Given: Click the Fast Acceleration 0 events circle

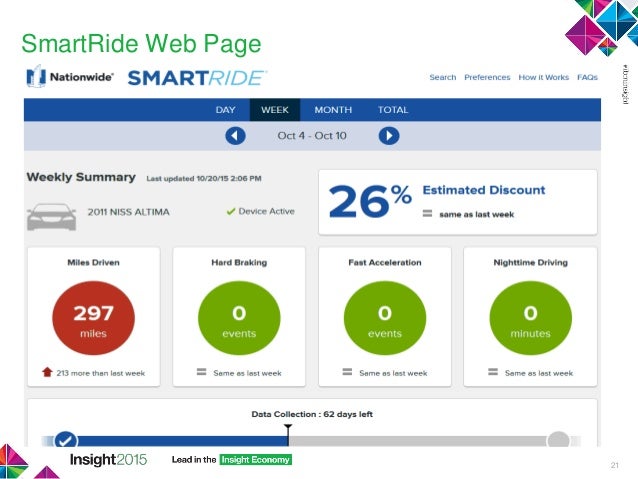Looking at the screenshot, I should [x=385, y=318].
